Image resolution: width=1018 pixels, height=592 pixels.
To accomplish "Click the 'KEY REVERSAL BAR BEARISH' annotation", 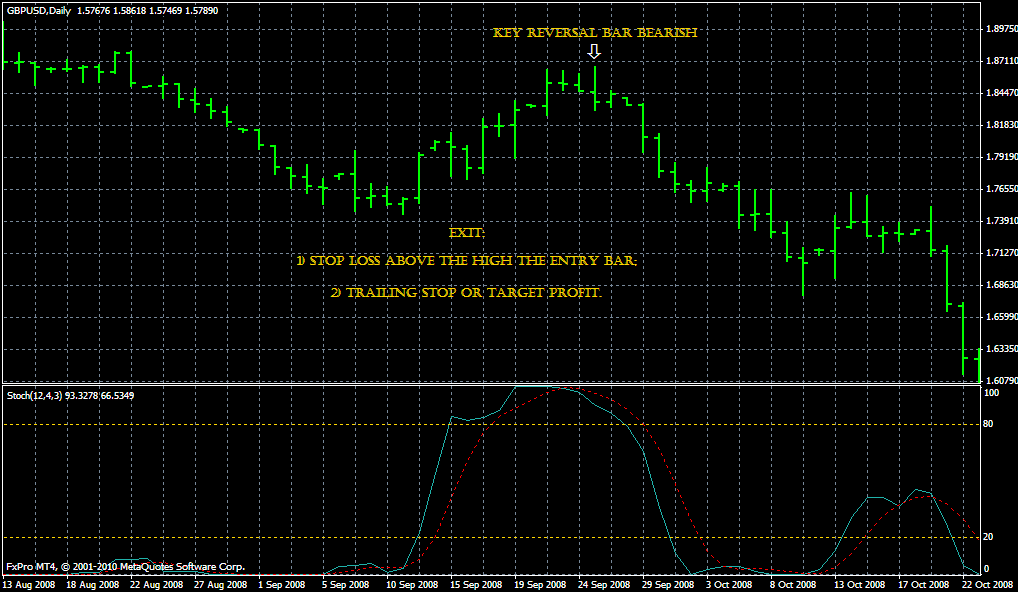I will click(x=594, y=32).
